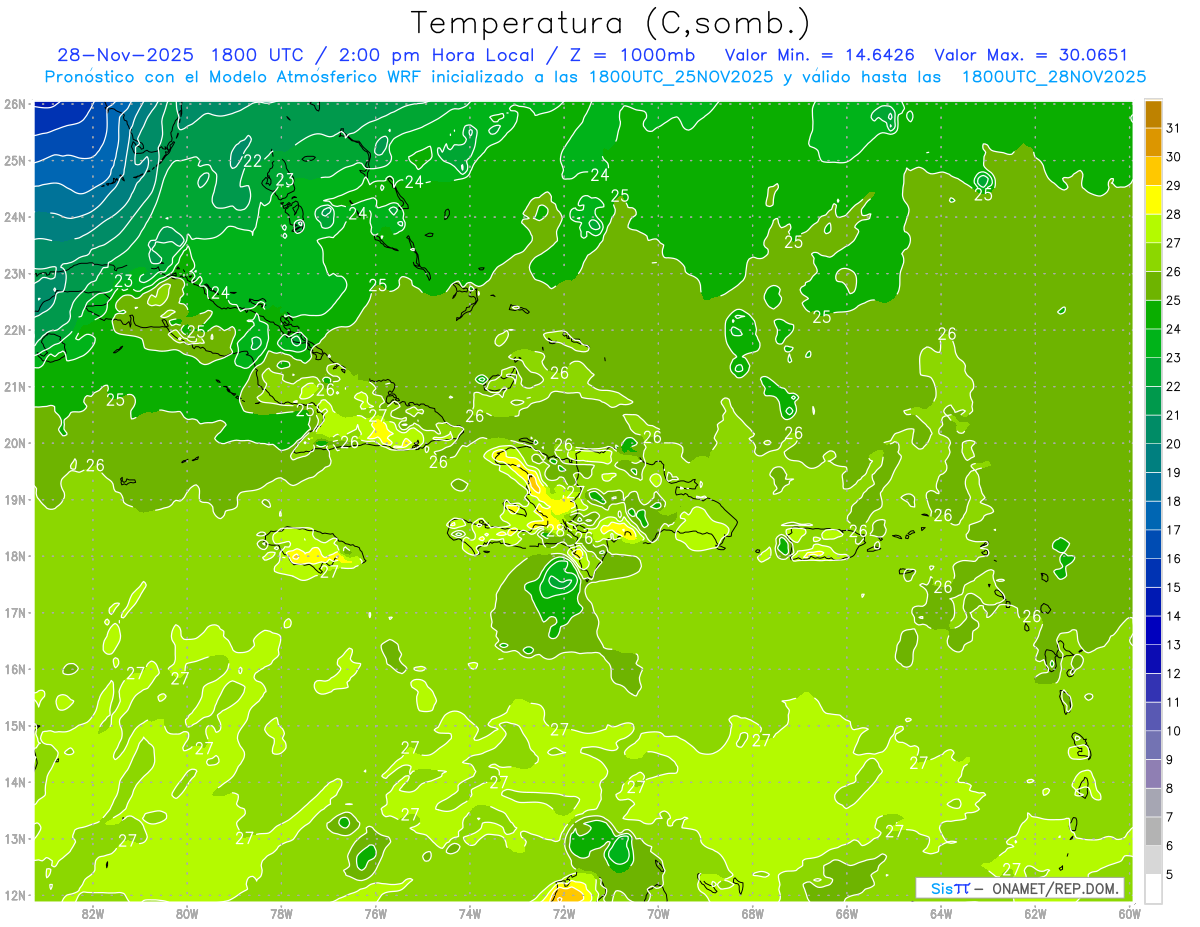Click the 20N latitude axis label
1200x927 pixels.
coord(15,442)
